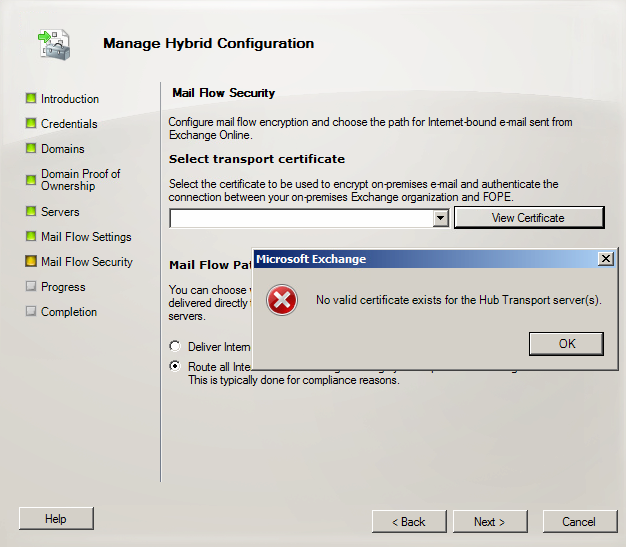The image size is (626, 547).
Task: Go to previous page with Back
Action: coord(409,521)
